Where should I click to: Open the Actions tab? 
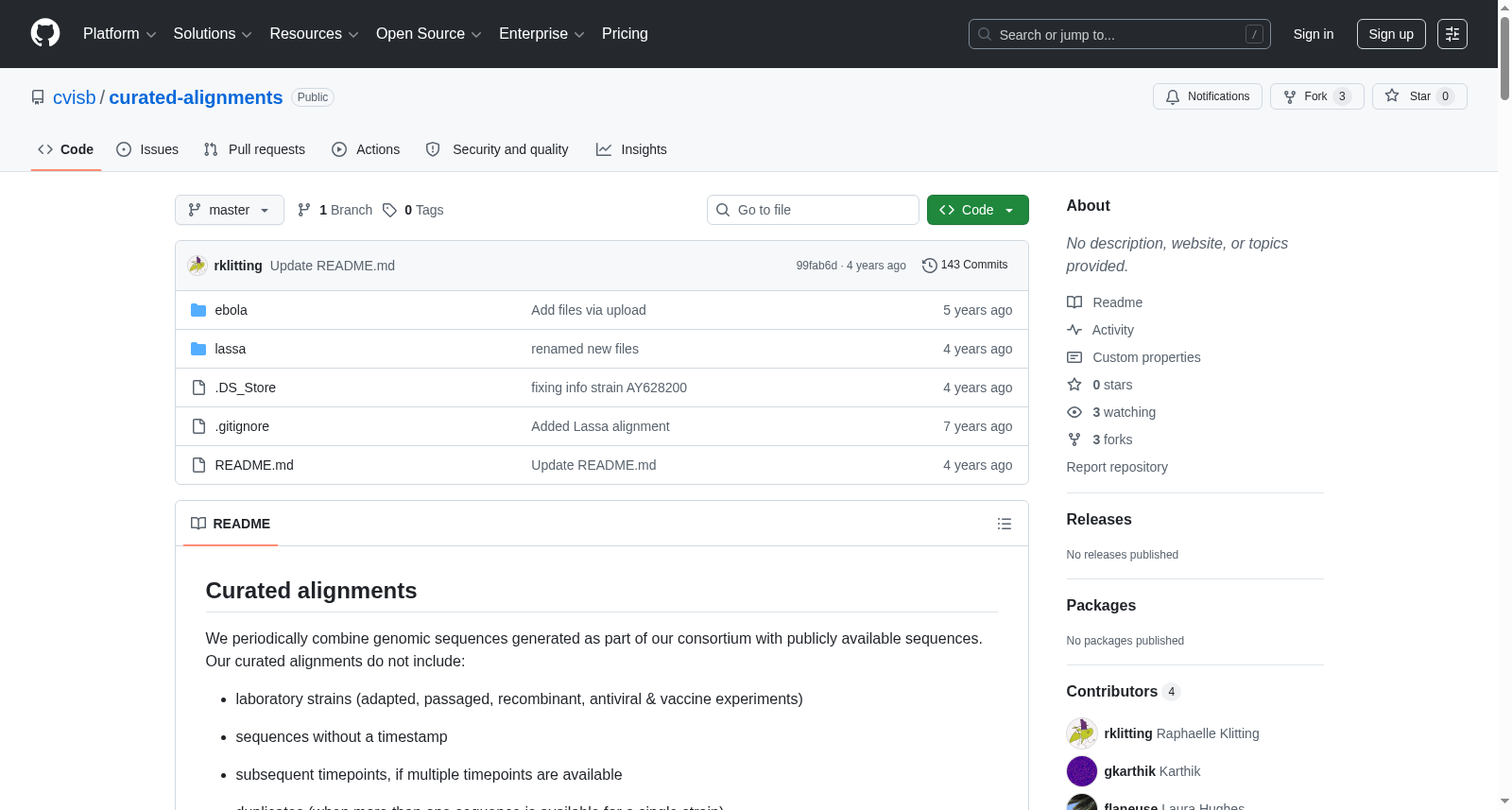(x=366, y=149)
